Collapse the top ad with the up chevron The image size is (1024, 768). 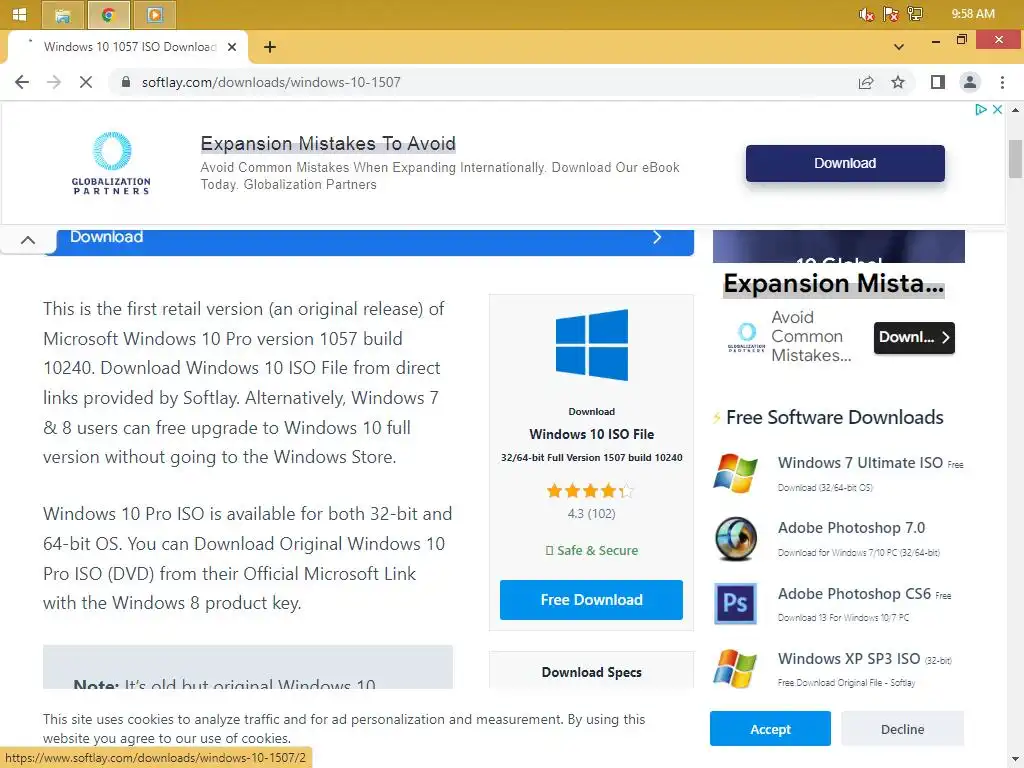28,240
